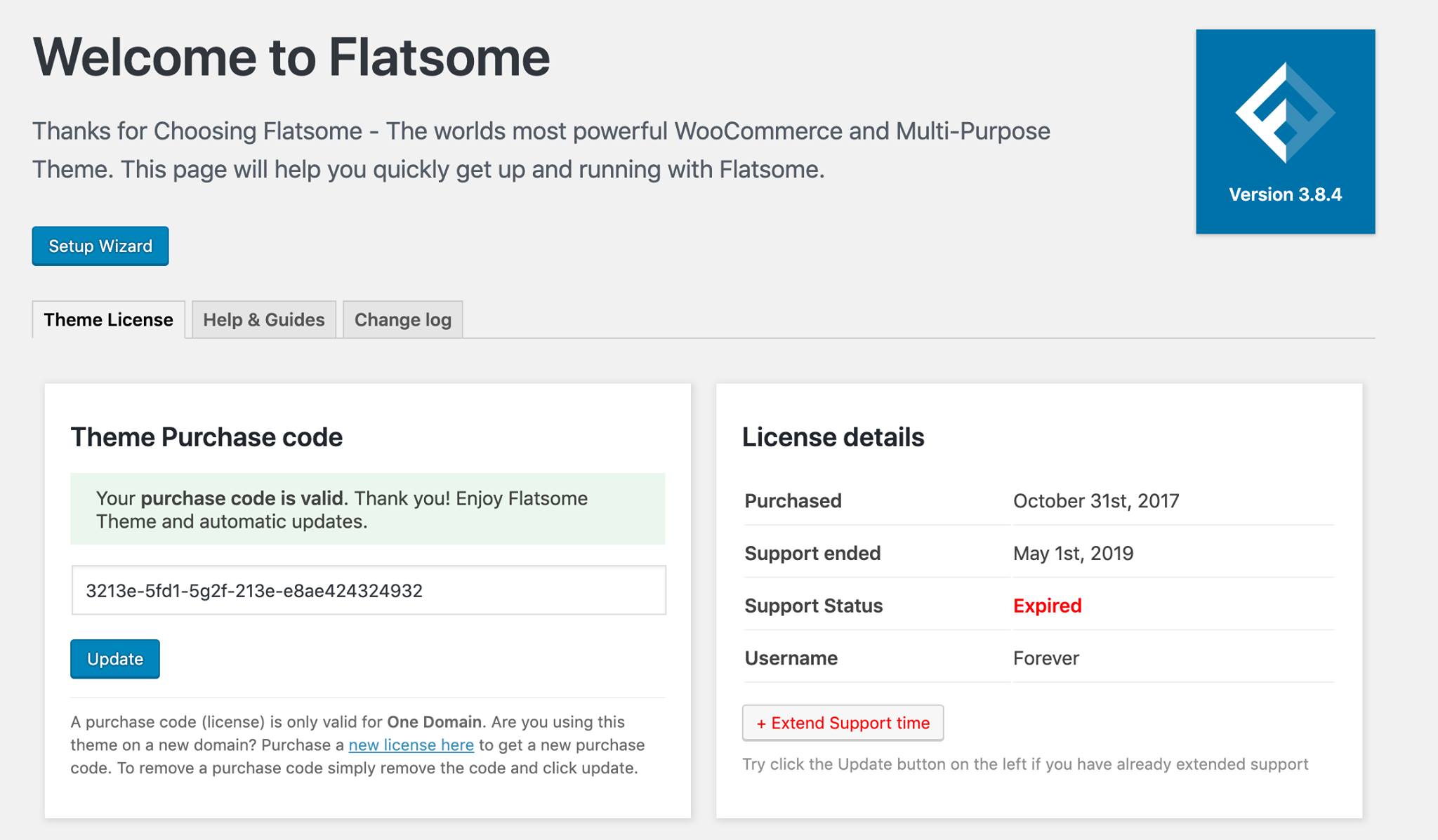The width and height of the screenshot is (1438, 840).
Task: View the Change log tab
Action: pos(403,319)
